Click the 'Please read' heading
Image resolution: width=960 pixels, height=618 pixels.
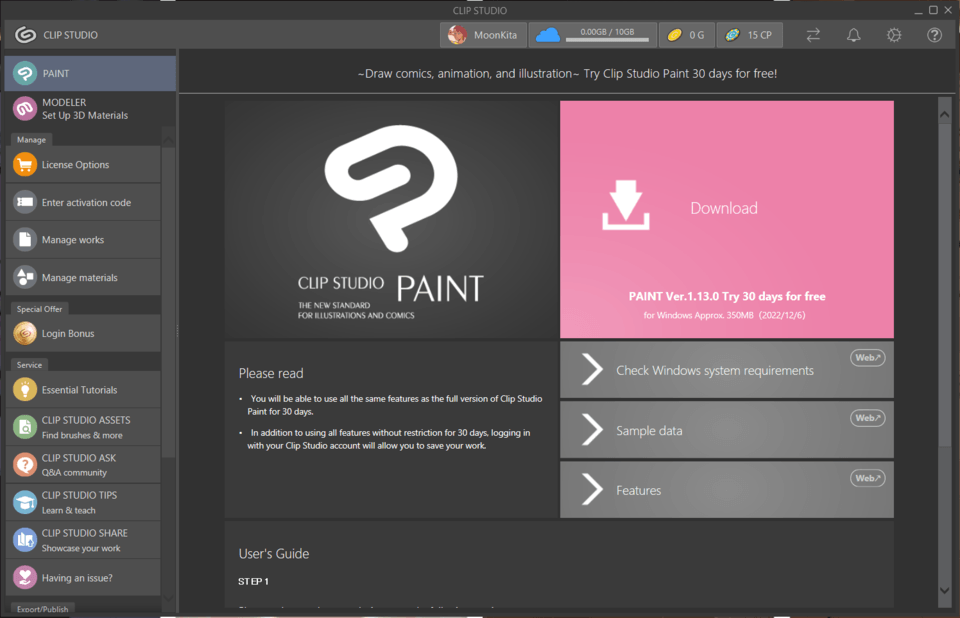coord(271,373)
